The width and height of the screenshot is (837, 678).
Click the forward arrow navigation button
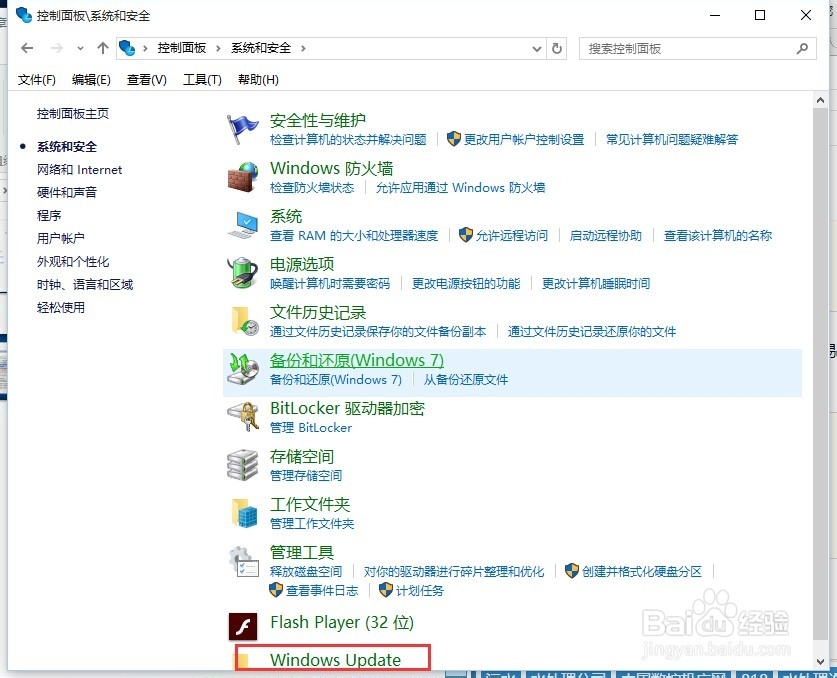pyautogui.click(x=57, y=49)
